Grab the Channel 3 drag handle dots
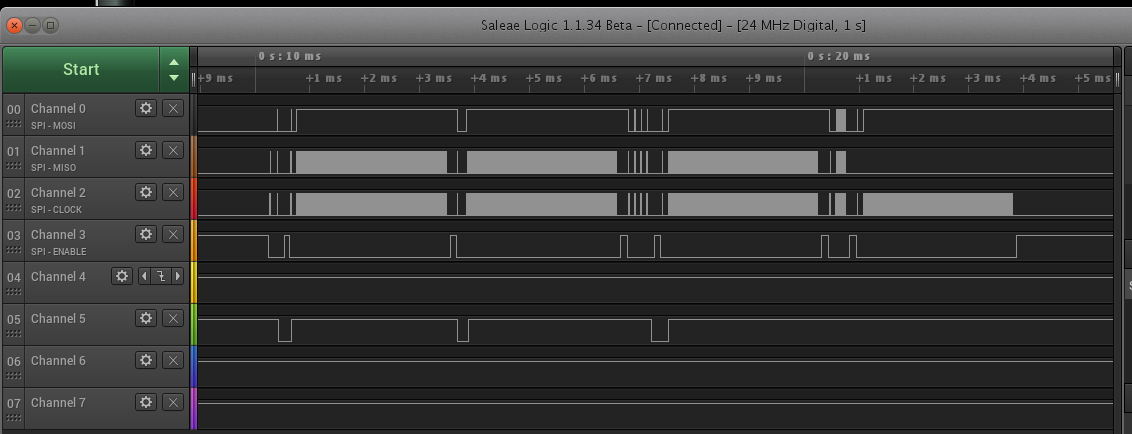This screenshot has width=1132, height=434. [x=14, y=250]
